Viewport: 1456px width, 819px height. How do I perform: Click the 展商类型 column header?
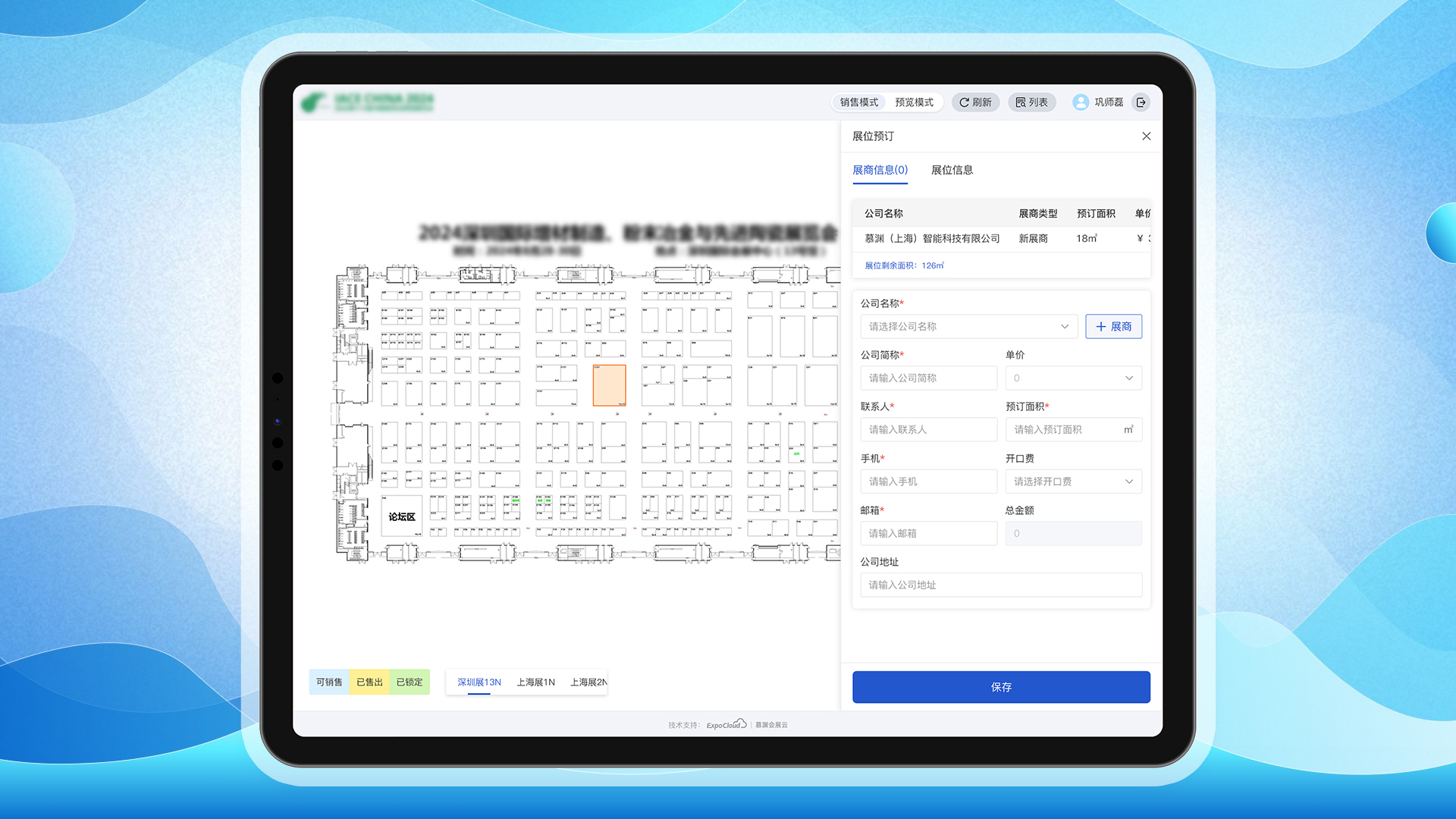1037,214
